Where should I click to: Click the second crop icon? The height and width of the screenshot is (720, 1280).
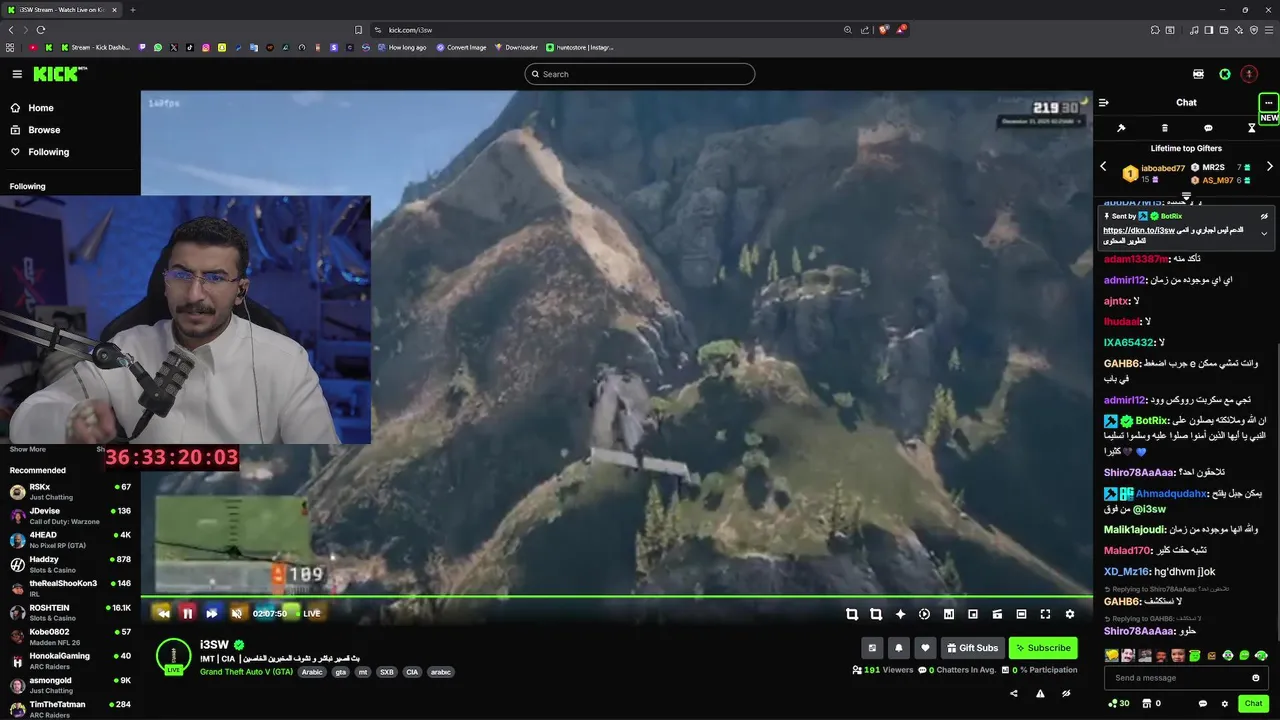[x=876, y=614]
